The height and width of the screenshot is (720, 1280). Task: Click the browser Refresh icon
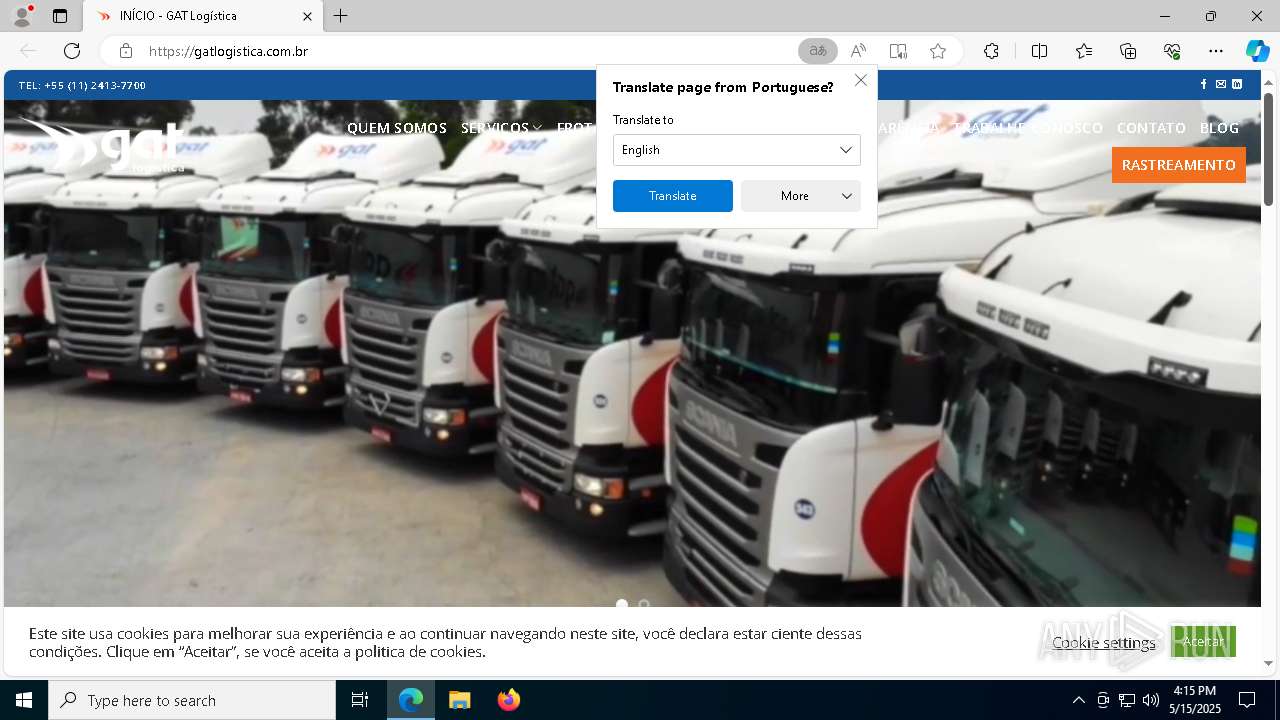pyautogui.click(x=72, y=51)
